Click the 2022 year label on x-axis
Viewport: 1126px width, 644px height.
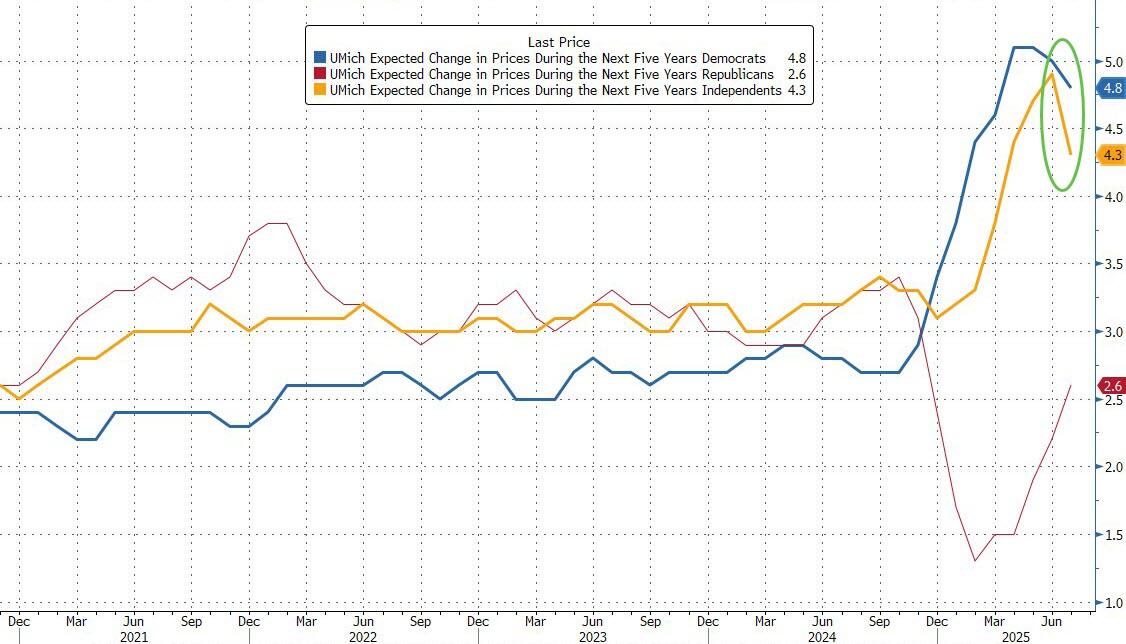(x=362, y=635)
